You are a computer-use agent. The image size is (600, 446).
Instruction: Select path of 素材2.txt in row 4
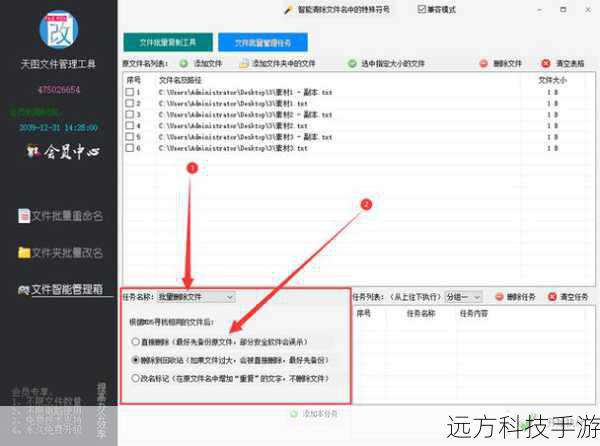tap(233, 126)
